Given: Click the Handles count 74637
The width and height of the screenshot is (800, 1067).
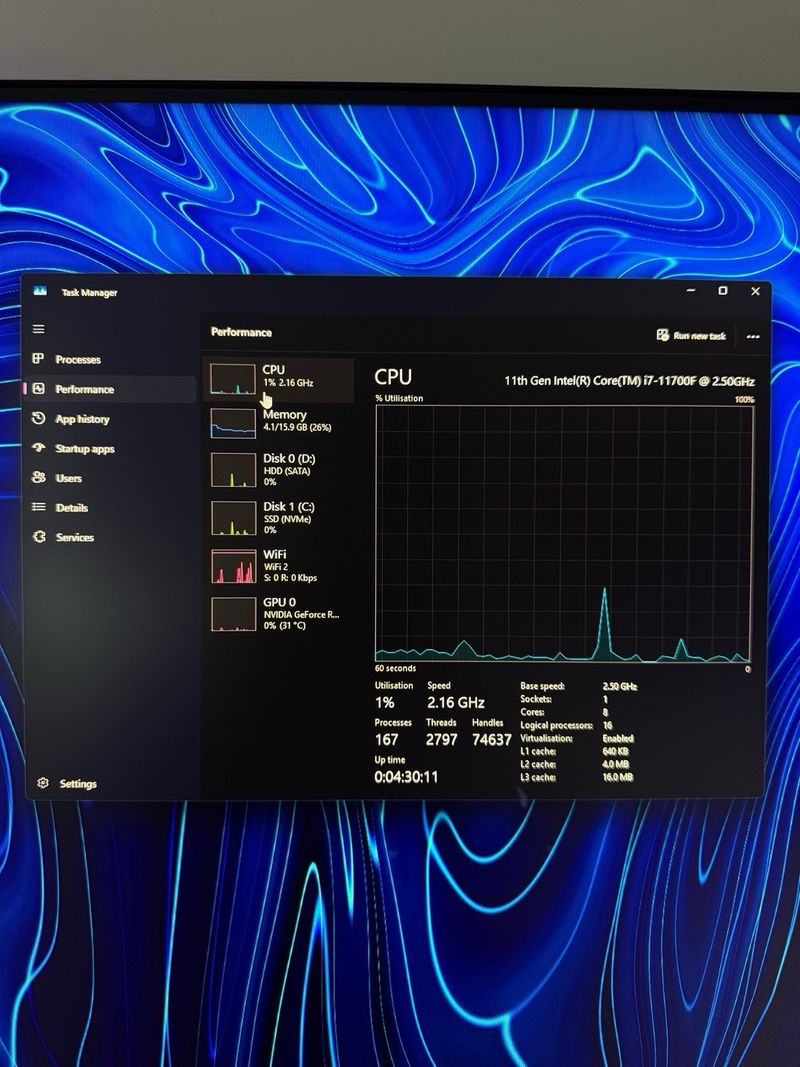Looking at the screenshot, I should [491, 740].
